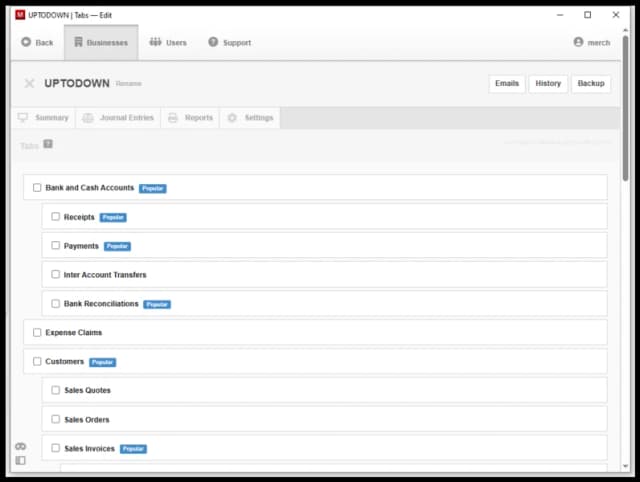Open the merch account menu
Screen dimensions: 640x482
[x=592, y=42]
